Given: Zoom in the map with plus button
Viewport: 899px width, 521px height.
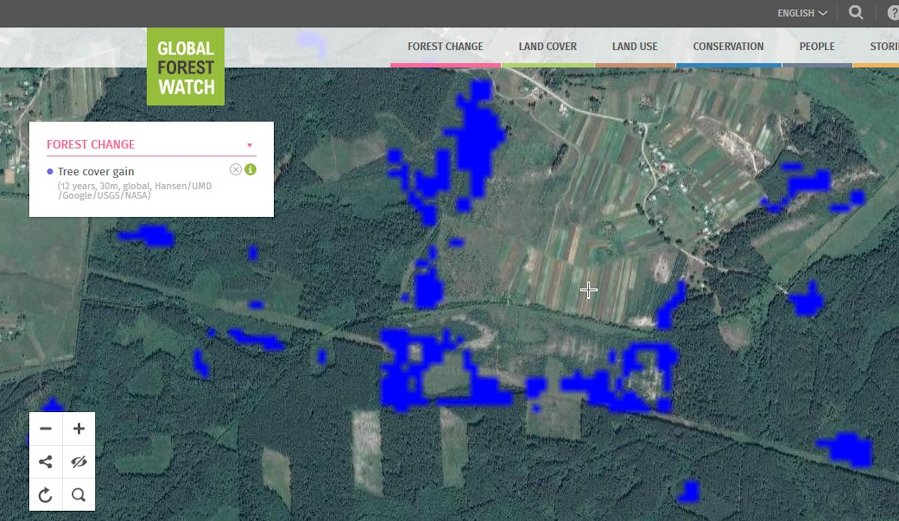Looking at the screenshot, I should click(79, 429).
